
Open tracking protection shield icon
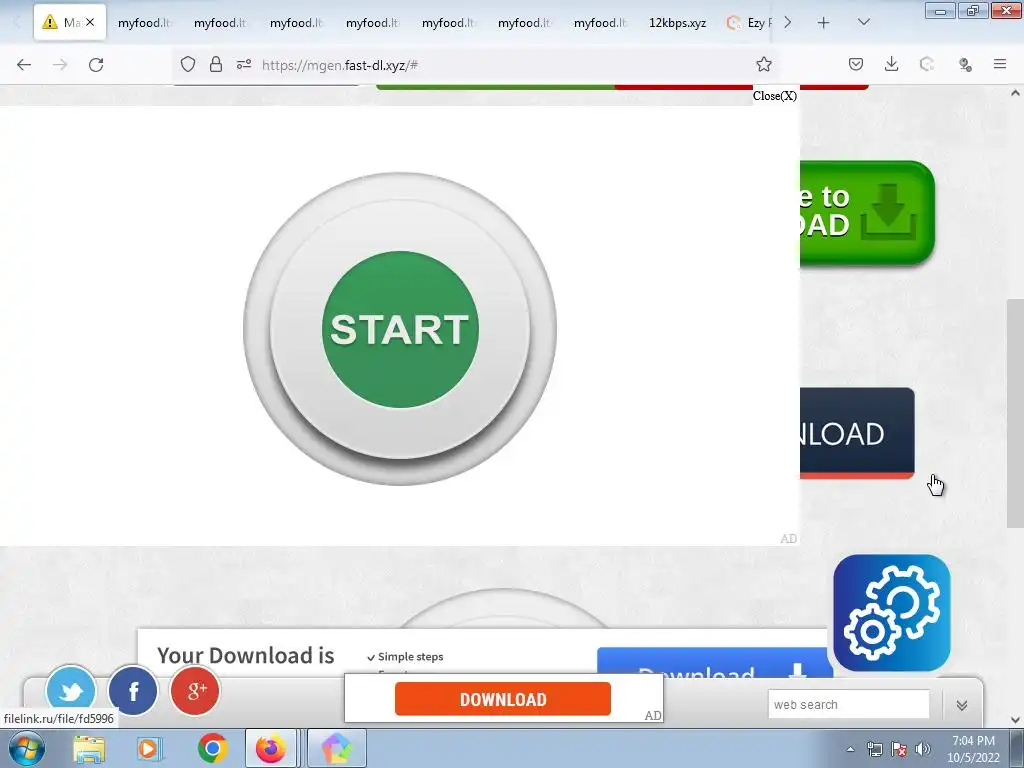pos(188,65)
